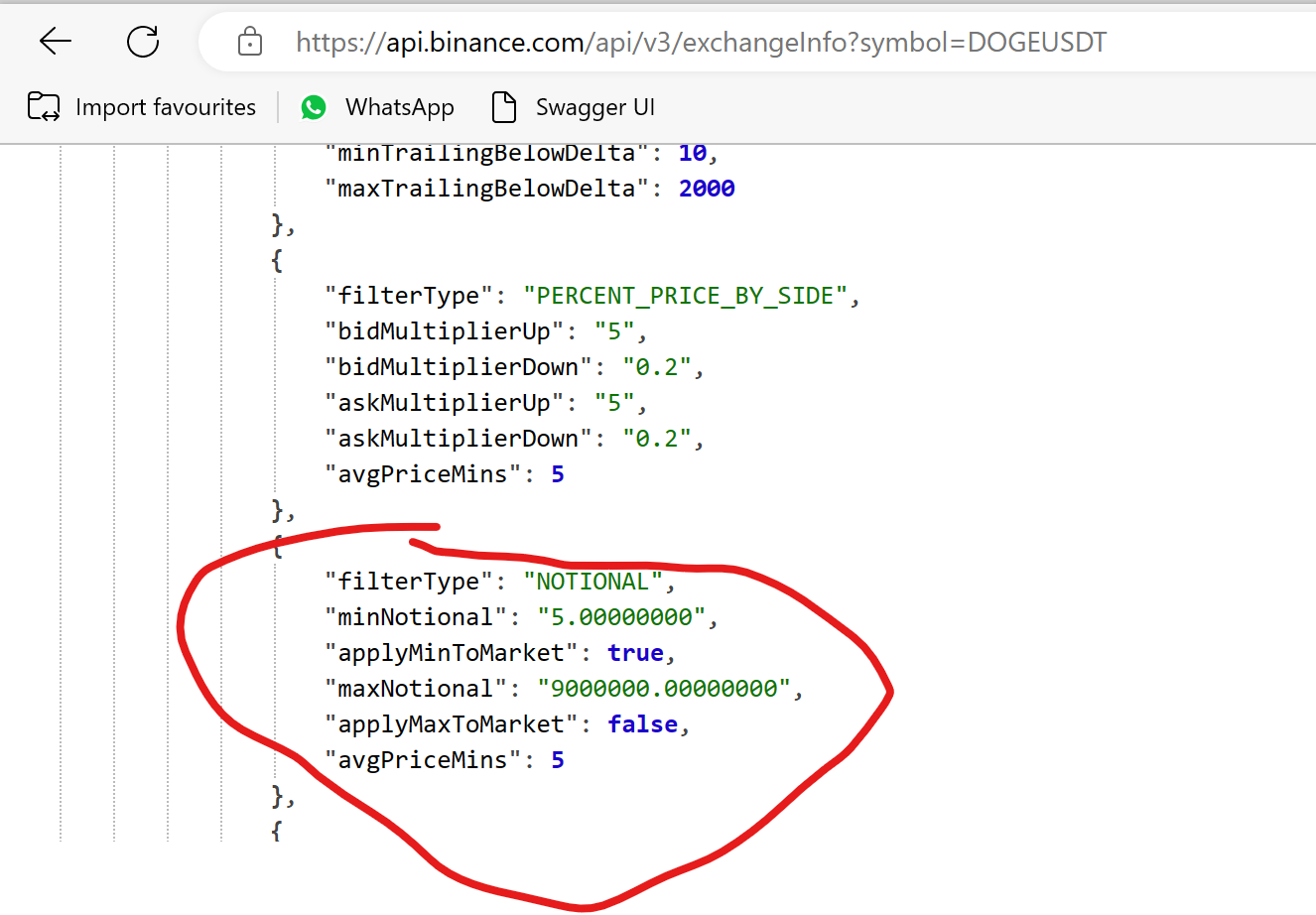Click the Import favourites icon

pyautogui.click(x=43, y=106)
